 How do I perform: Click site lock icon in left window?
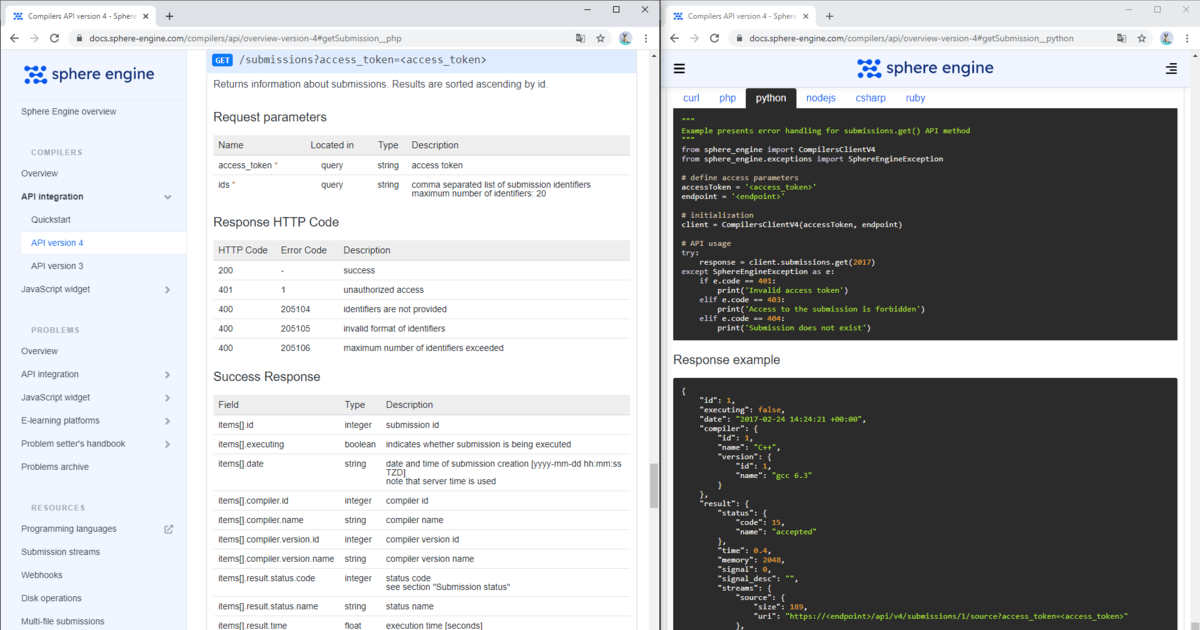[x=80, y=38]
